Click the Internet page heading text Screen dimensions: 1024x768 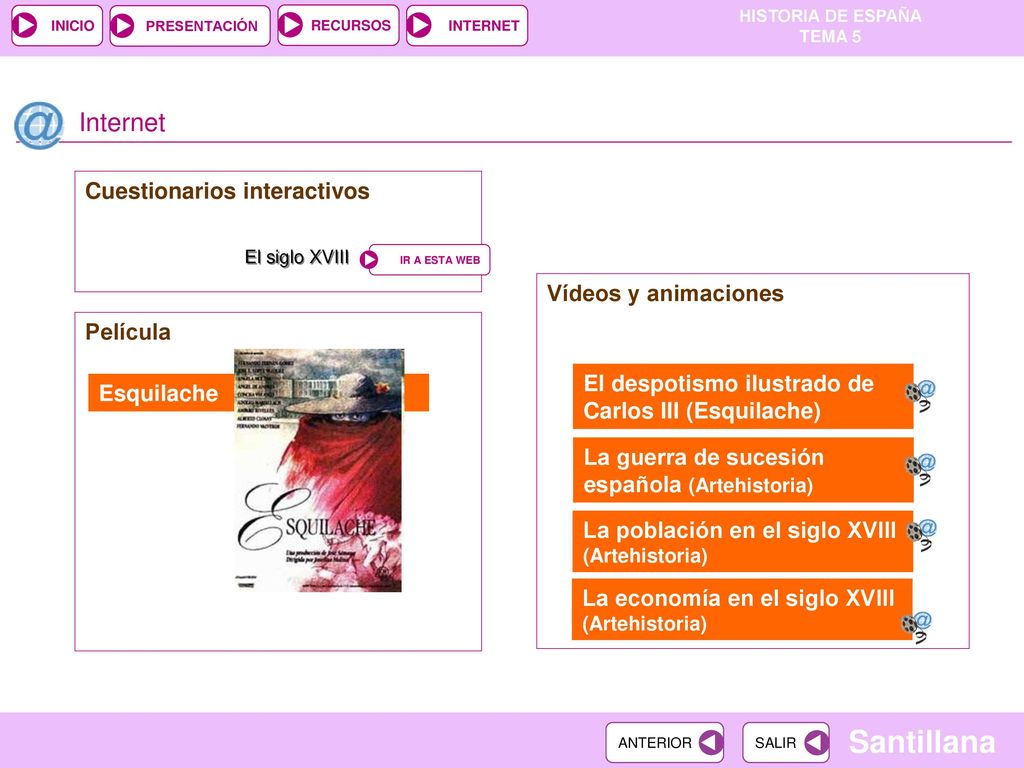click(122, 123)
